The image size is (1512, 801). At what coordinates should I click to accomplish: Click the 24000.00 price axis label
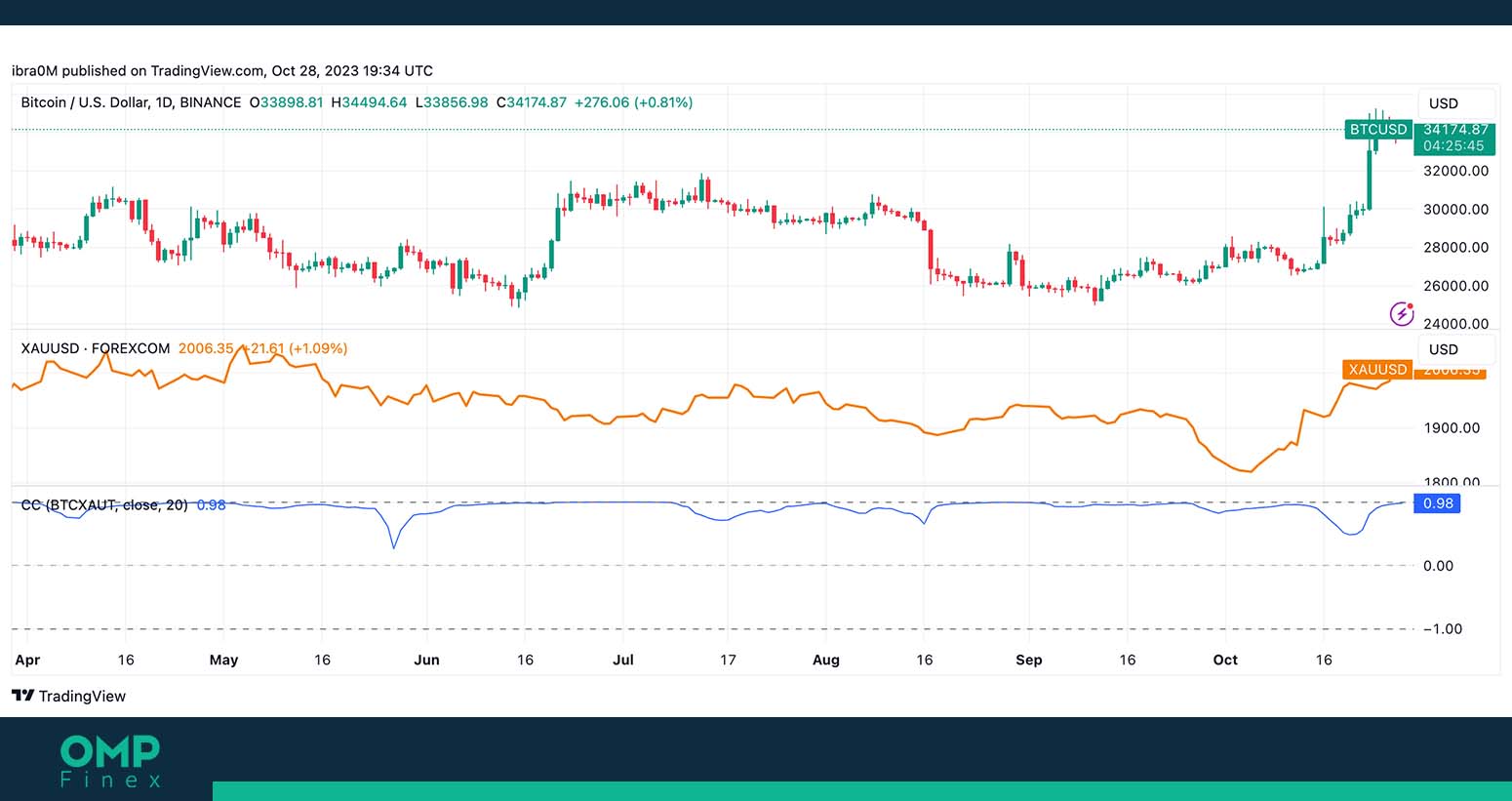pos(1455,323)
